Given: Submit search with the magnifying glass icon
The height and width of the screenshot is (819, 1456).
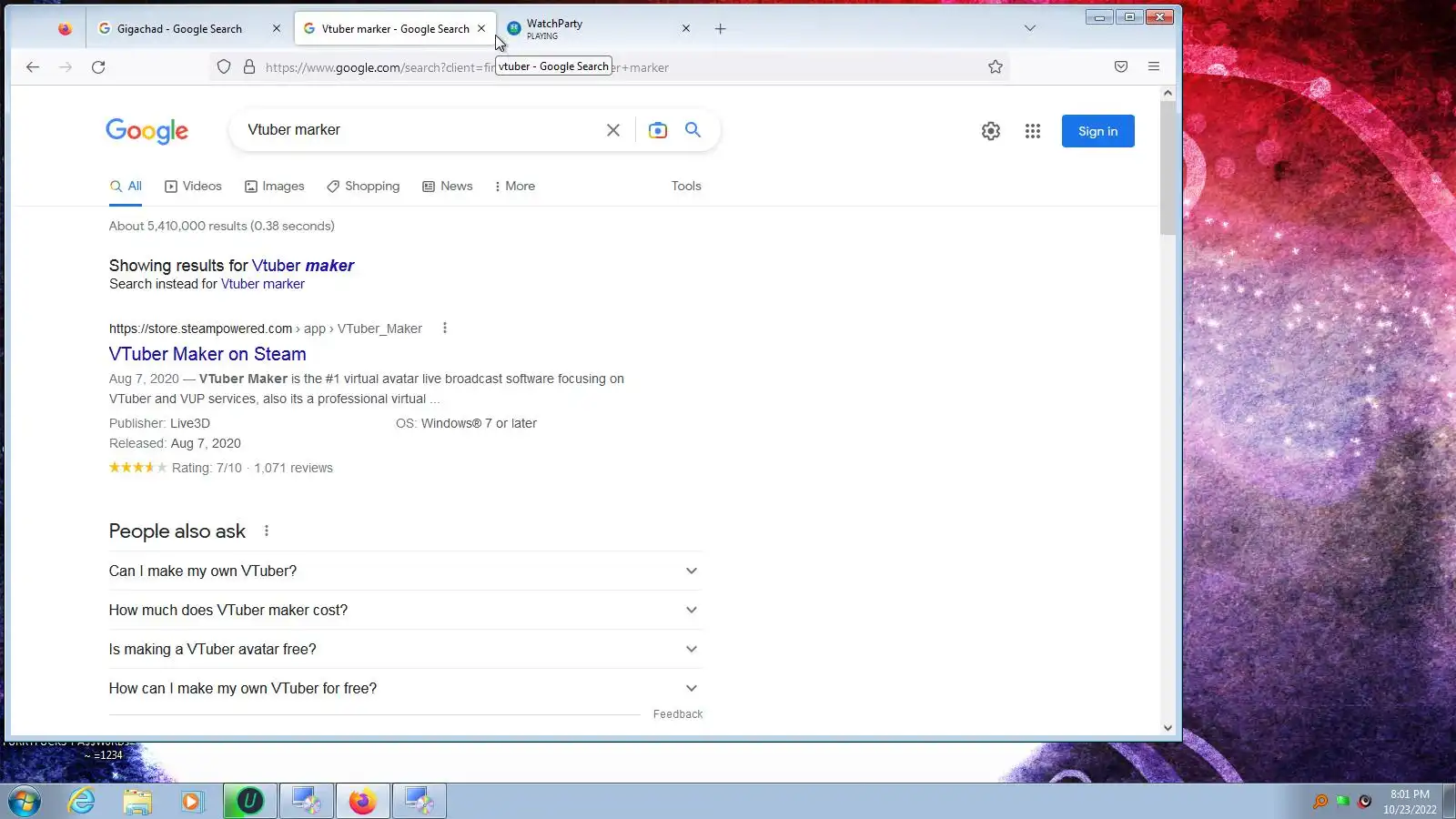Looking at the screenshot, I should point(693,130).
